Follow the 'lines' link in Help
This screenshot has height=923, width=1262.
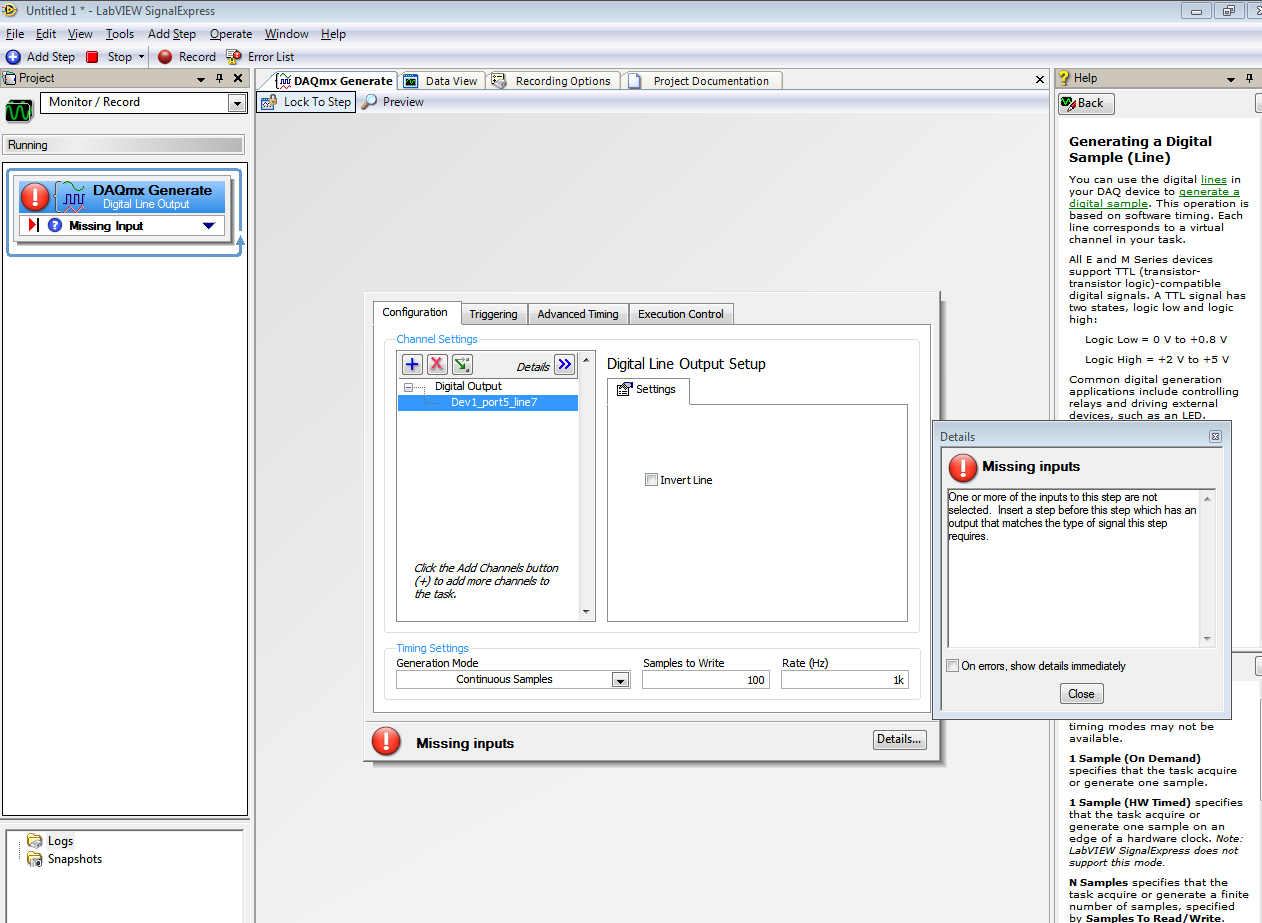click(1213, 180)
